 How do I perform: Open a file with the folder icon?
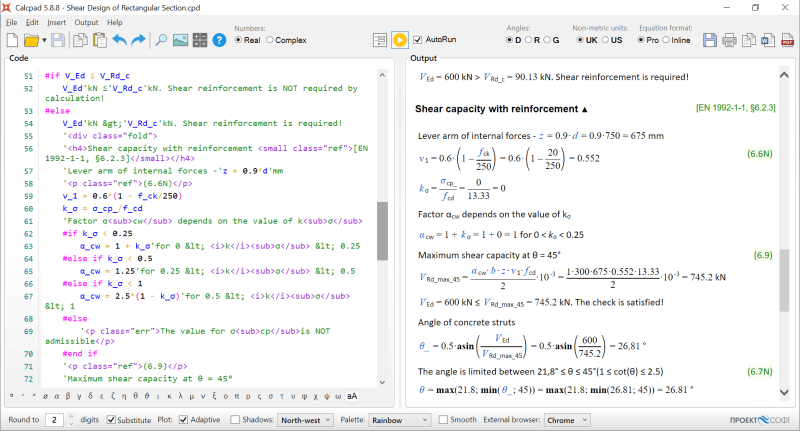click(31, 40)
